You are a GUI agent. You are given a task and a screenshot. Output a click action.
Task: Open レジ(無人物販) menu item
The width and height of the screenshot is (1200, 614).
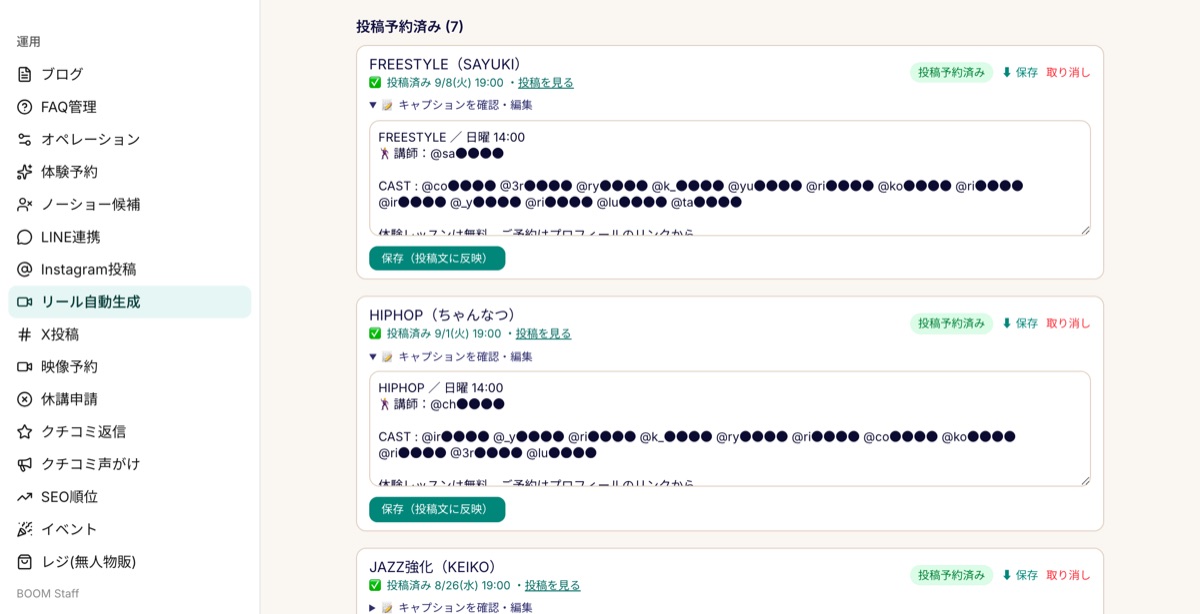coord(130,562)
